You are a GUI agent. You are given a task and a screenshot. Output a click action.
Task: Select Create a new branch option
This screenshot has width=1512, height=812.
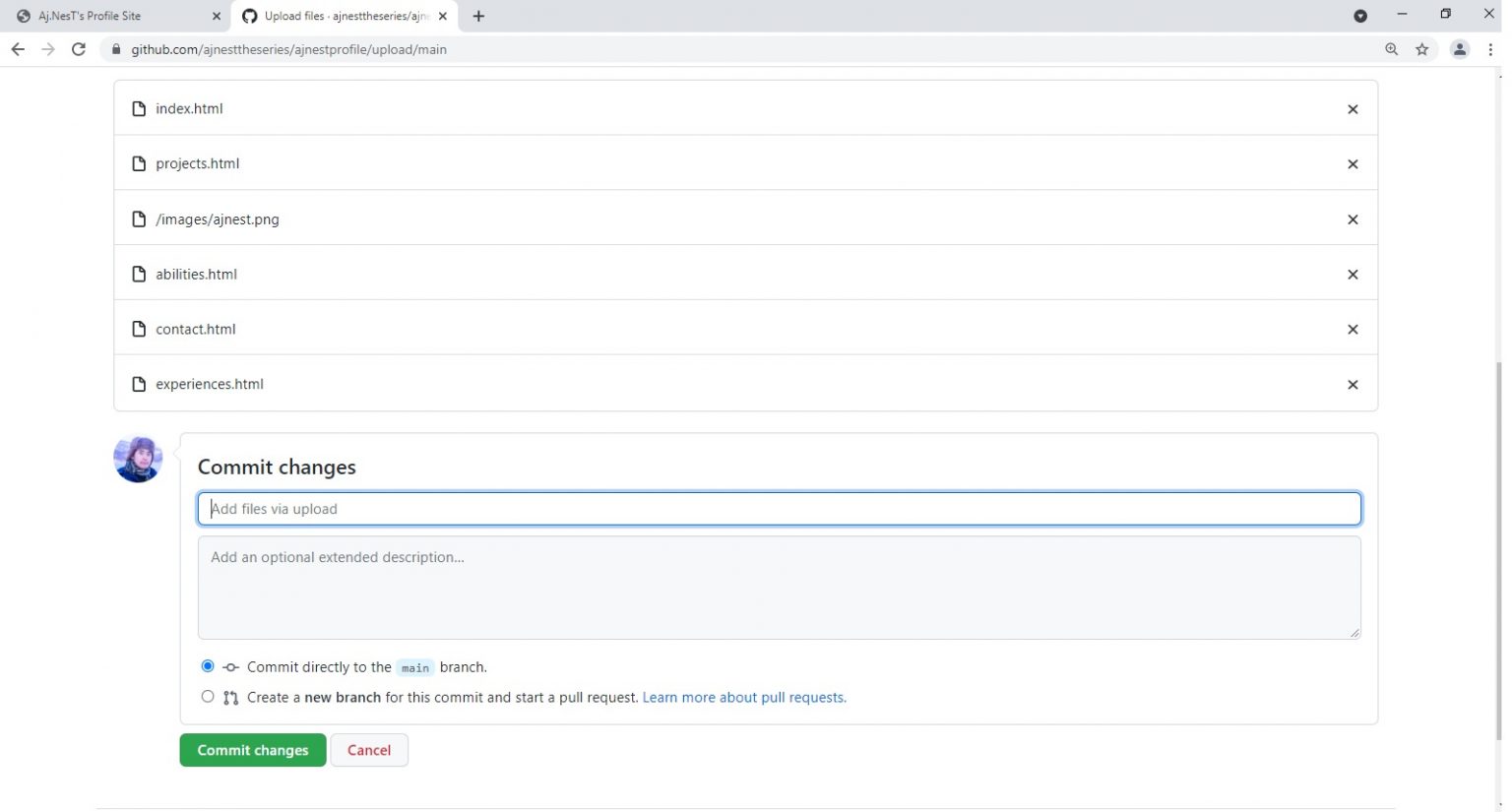coord(208,697)
